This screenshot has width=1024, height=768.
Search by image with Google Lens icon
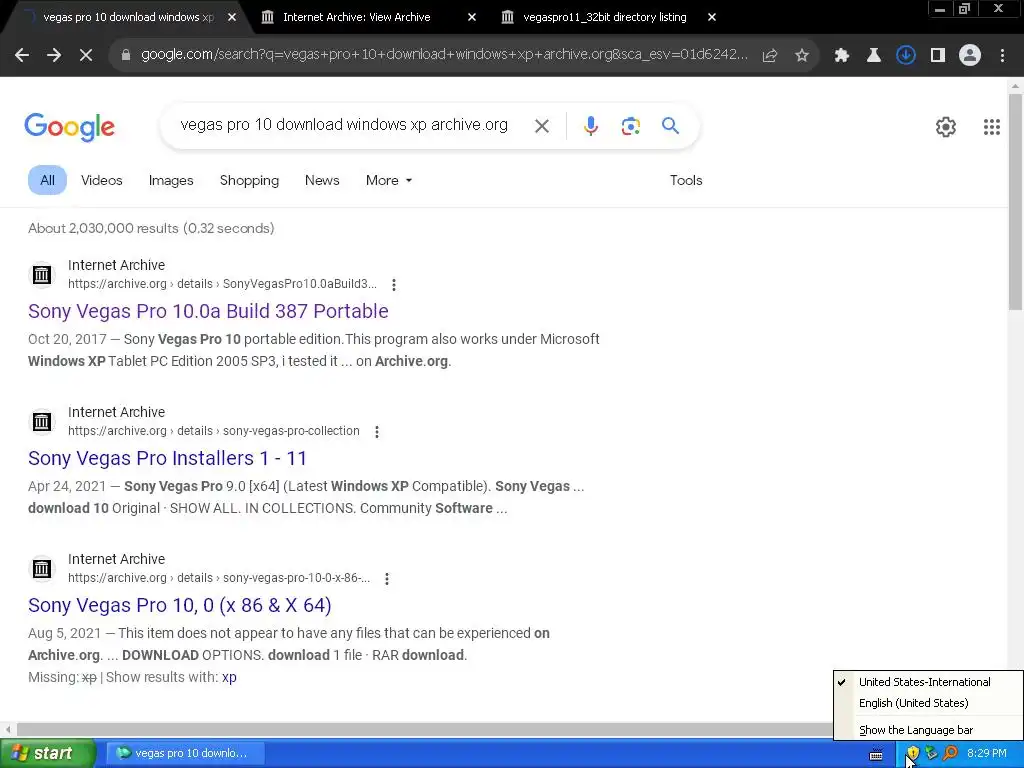(x=630, y=125)
